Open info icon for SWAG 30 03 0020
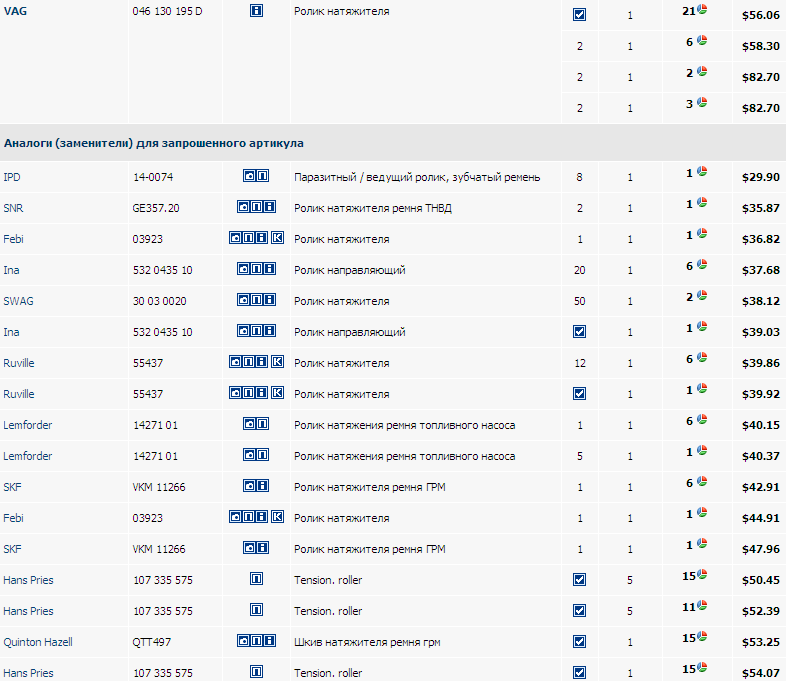Screen dimensions: 786x681 coord(270,300)
